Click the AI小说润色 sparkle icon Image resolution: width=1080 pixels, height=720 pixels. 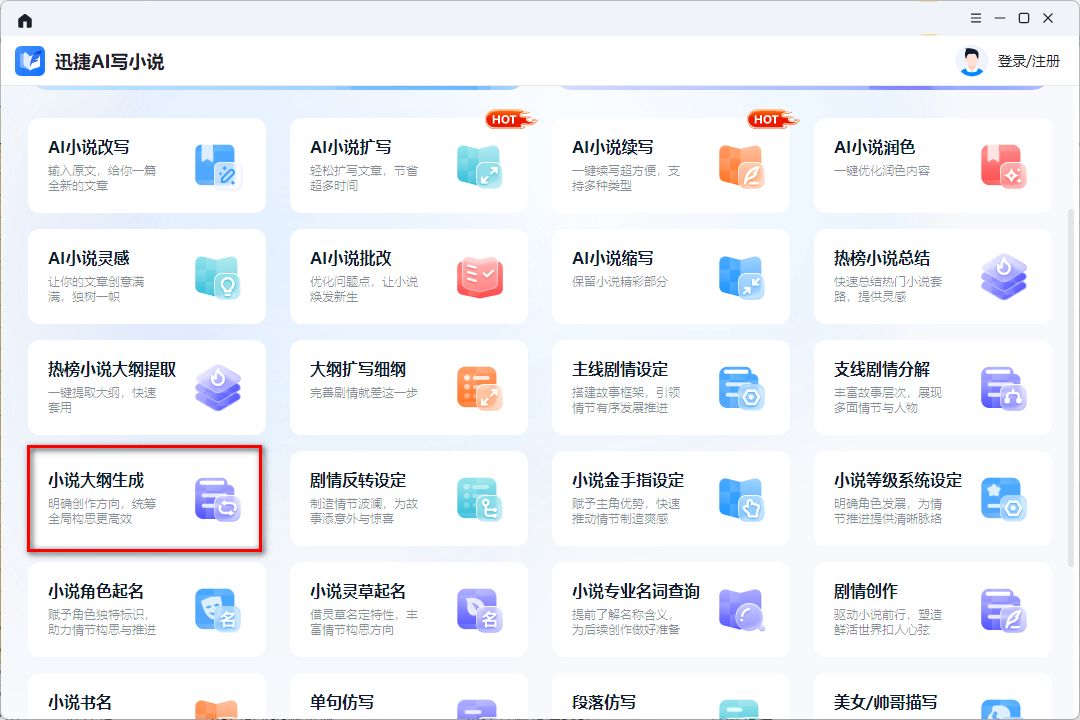coord(1004,165)
